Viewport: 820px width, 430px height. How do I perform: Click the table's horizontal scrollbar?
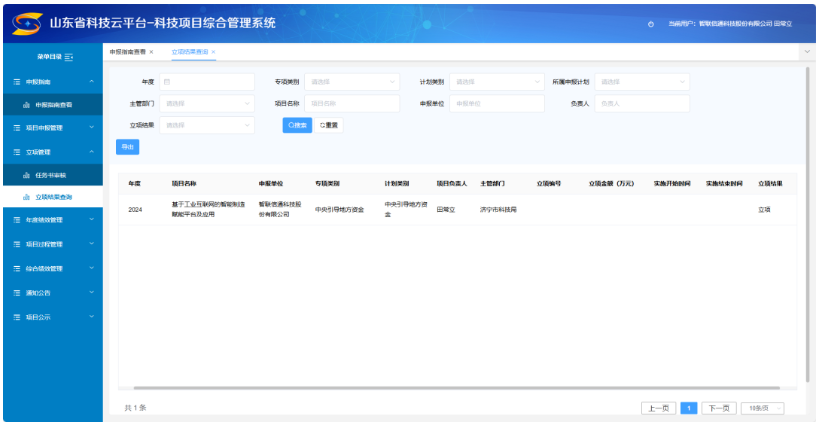click(450, 387)
